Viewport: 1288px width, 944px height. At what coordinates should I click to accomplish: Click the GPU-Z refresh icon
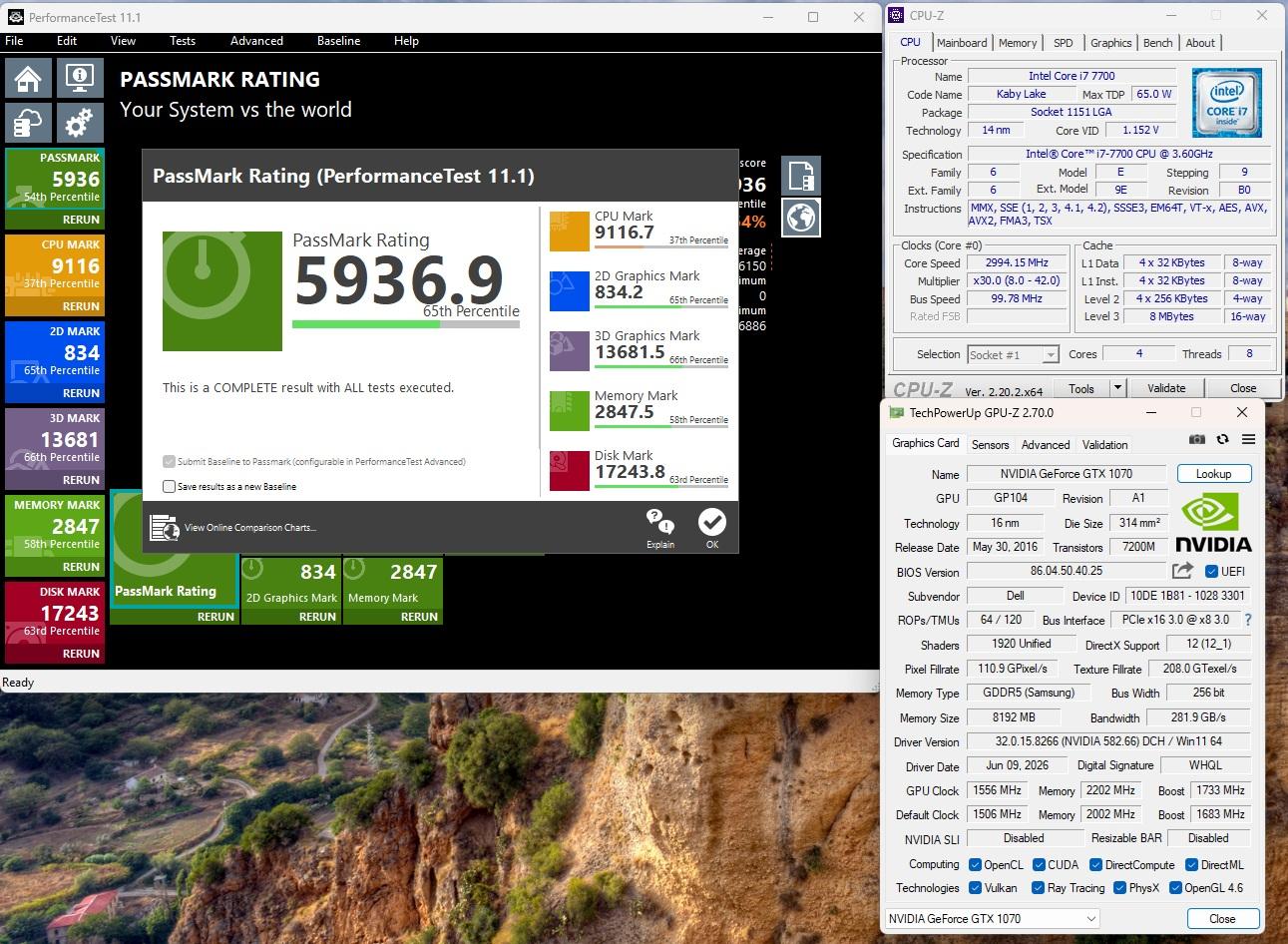tap(1222, 439)
